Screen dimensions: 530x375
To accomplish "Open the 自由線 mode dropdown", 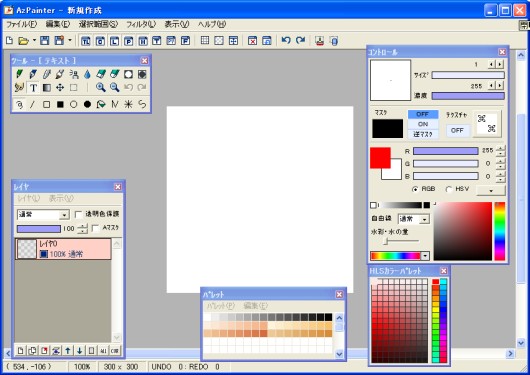I will pos(414,219).
